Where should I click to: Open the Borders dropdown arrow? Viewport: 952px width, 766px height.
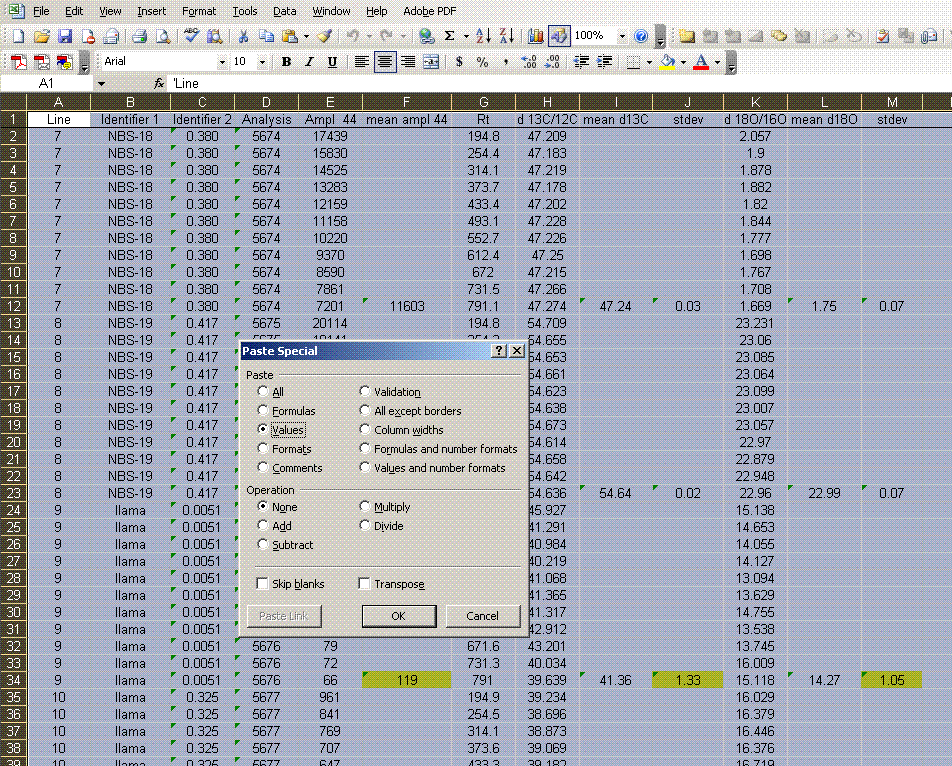coord(649,62)
